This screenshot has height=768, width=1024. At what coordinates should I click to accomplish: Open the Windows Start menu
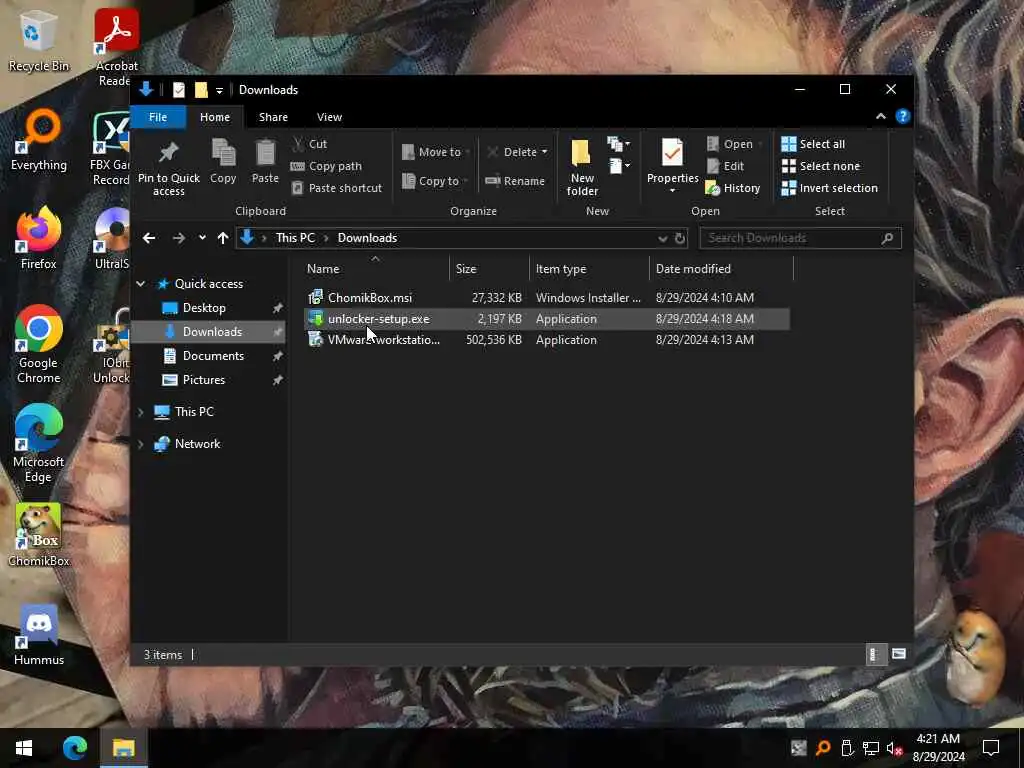(x=24, y=748)
